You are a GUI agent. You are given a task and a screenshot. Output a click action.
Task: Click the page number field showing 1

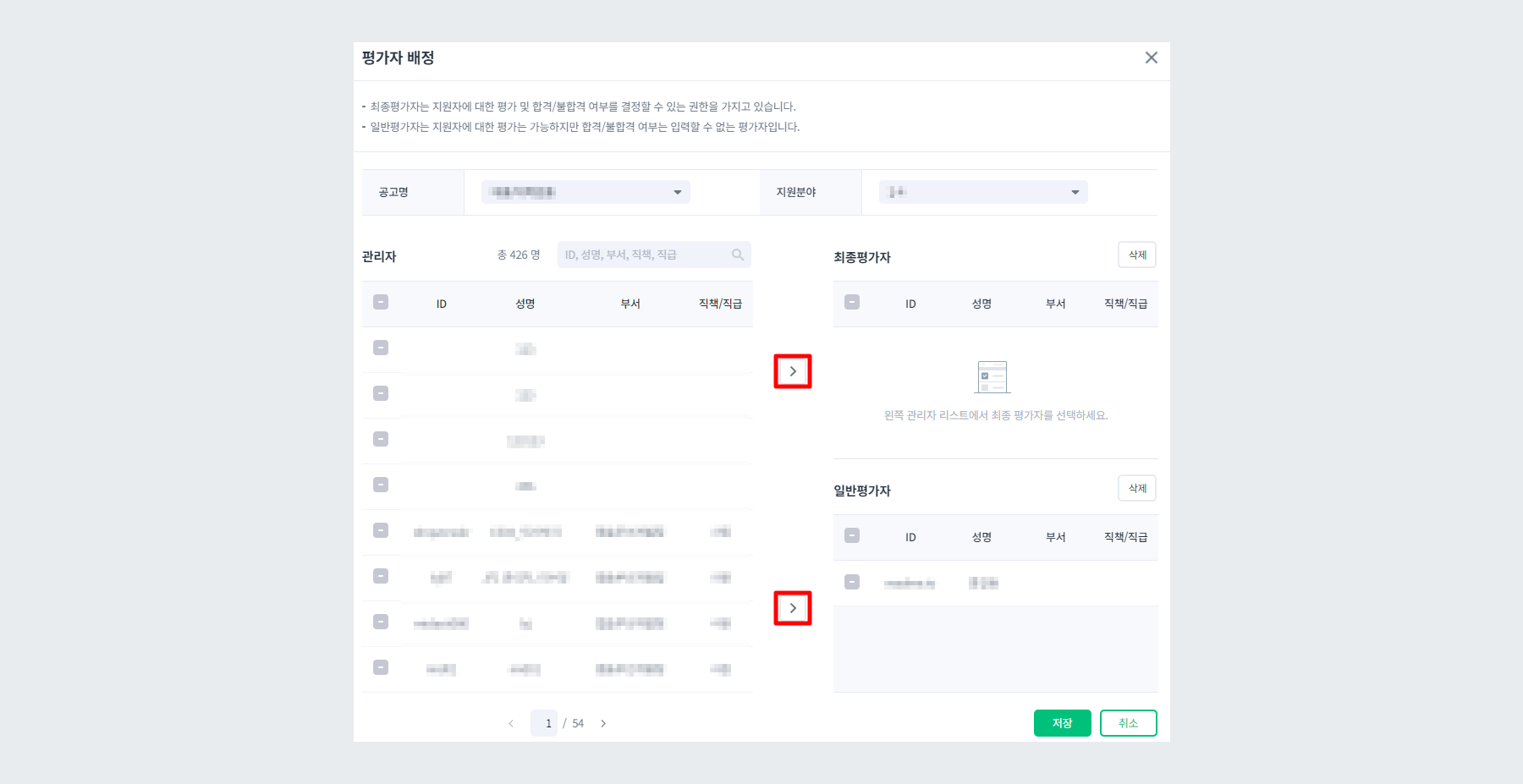coord(546,722)
